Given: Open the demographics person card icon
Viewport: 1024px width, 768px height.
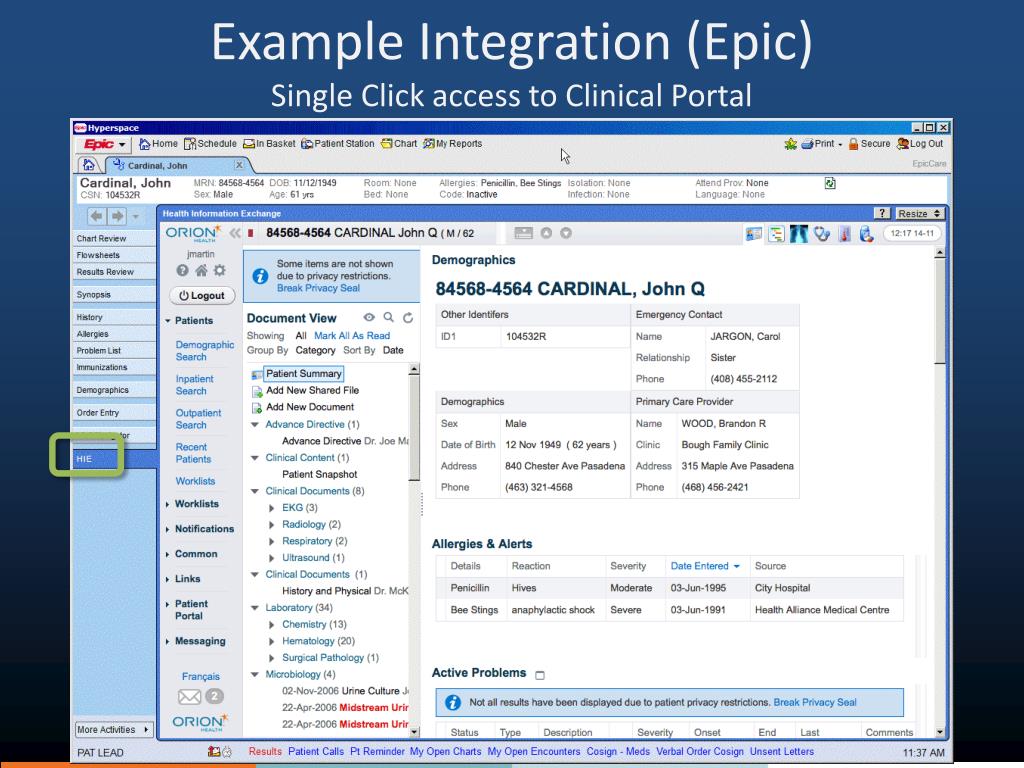Looking at the screenshot, I should pos(754,234).
